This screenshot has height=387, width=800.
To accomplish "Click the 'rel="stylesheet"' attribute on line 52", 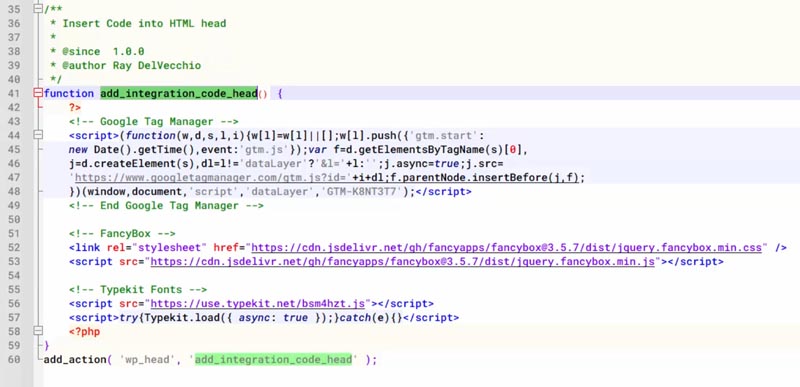I will (x=157, y=248).
